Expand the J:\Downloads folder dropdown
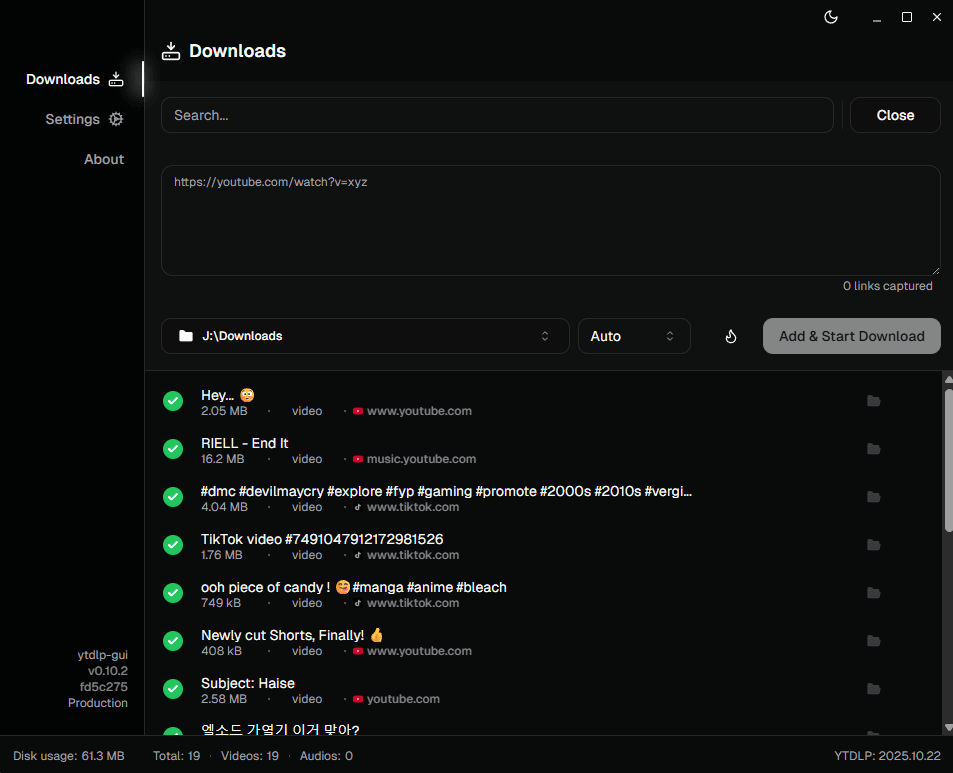953x773 pixels. tap(365, 336)
